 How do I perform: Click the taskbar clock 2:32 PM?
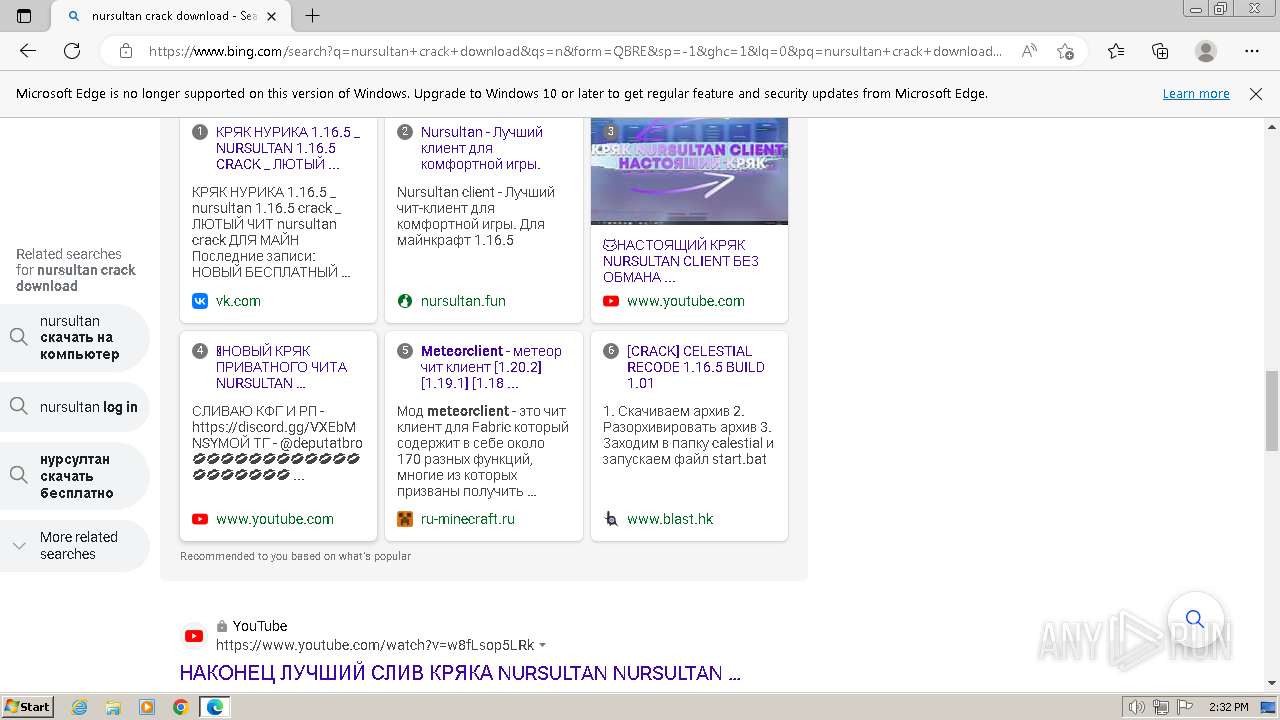[1228, 707]
